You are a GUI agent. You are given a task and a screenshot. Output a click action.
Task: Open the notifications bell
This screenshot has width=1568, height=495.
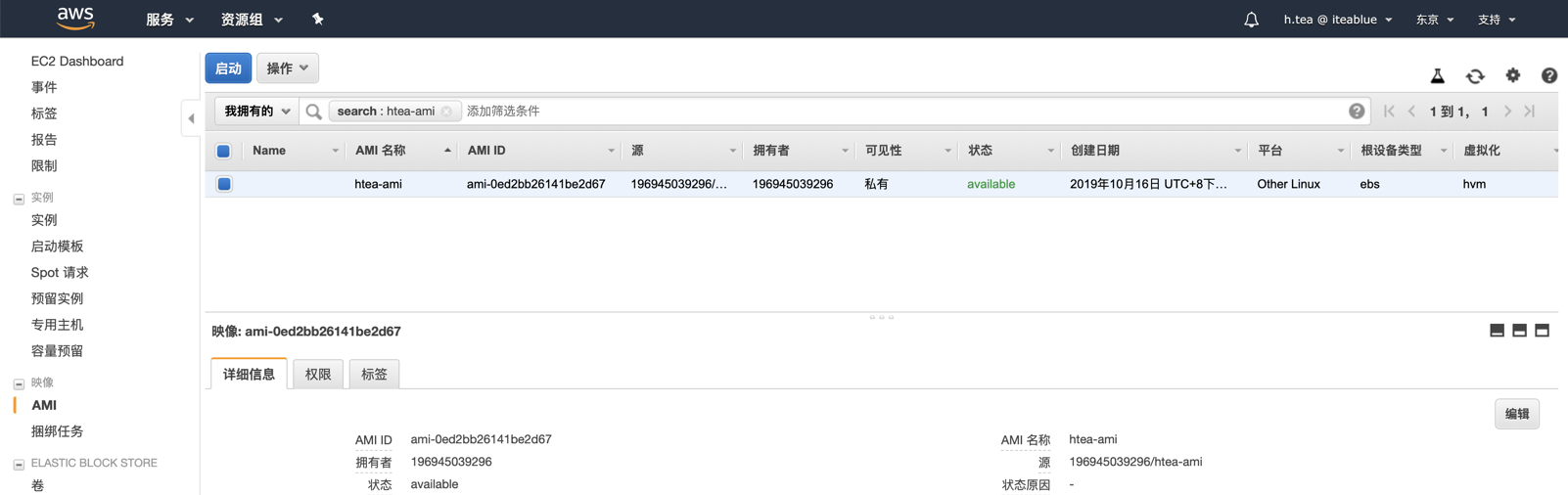coord(1251,20)
